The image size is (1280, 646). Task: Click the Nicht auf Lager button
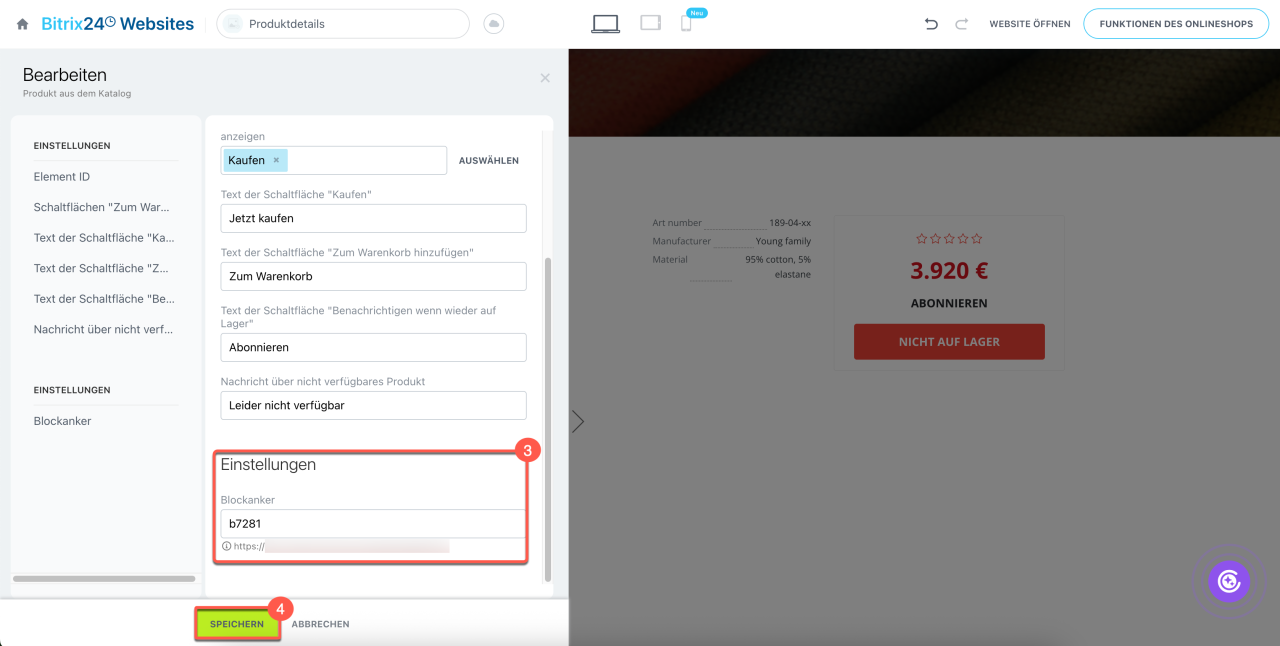coord(949,342)
